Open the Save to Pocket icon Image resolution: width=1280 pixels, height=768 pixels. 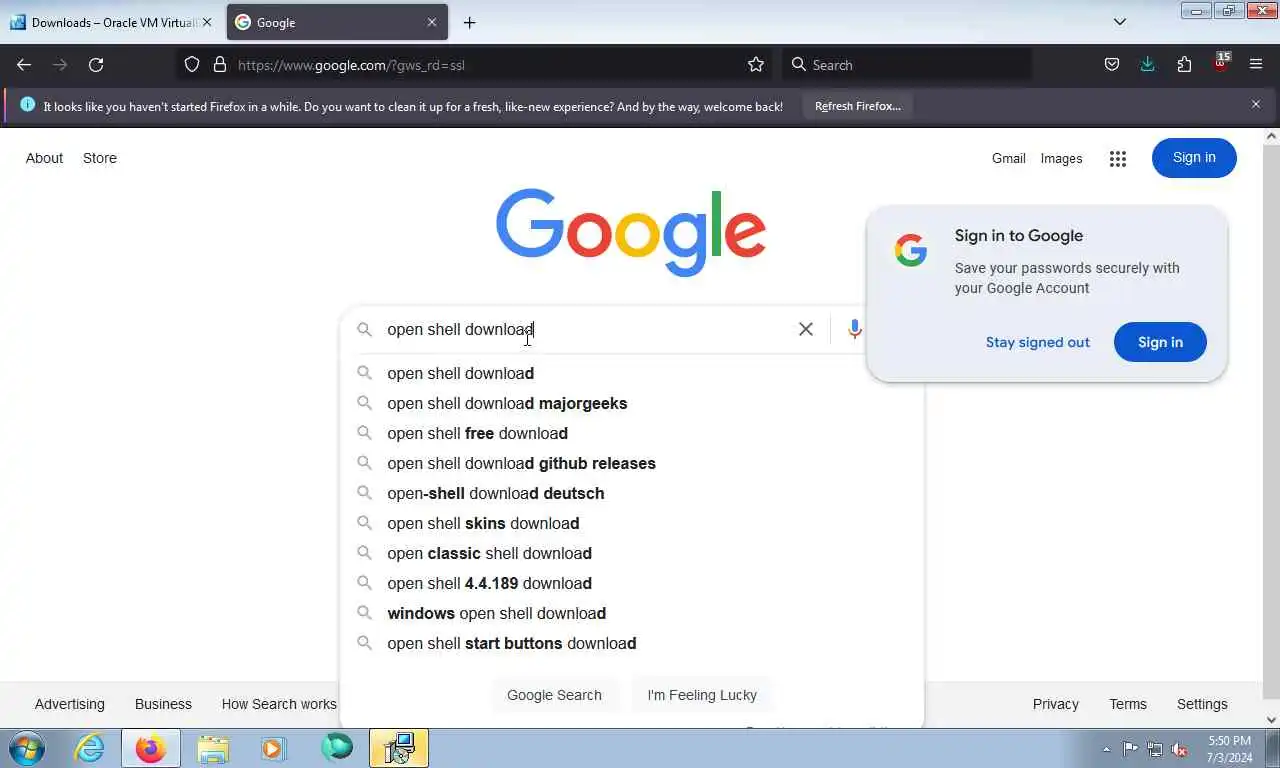coord(1112,65)
